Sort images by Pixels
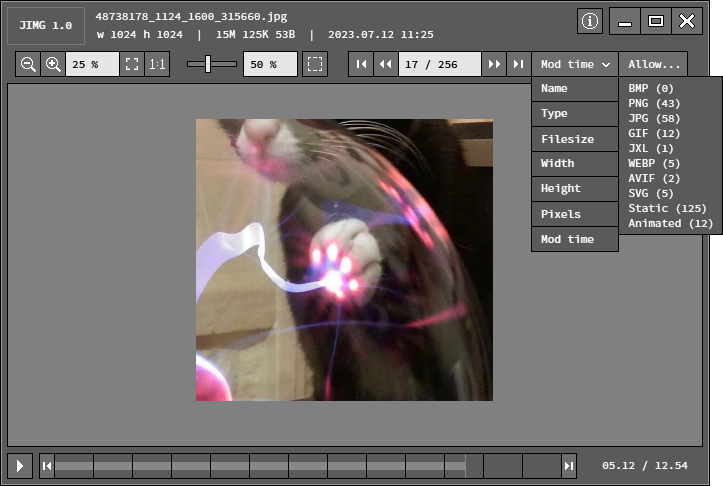This screenshot has height=486, width=723. pos(575,214)
